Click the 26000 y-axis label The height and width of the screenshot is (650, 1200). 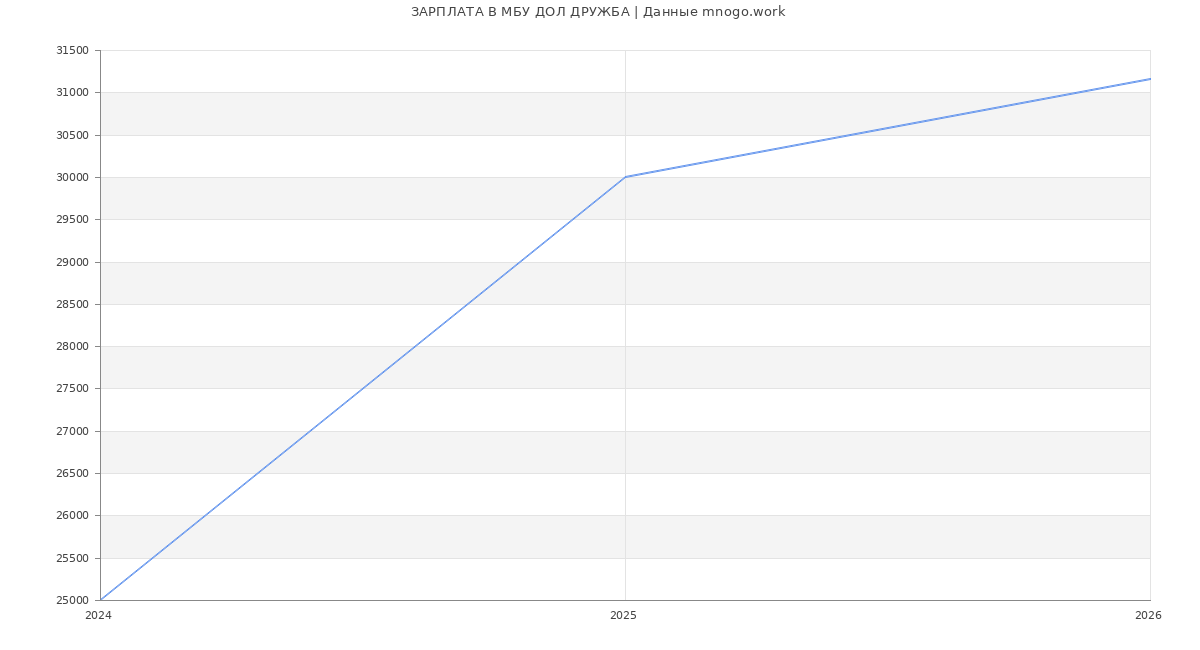click(72, 516)
